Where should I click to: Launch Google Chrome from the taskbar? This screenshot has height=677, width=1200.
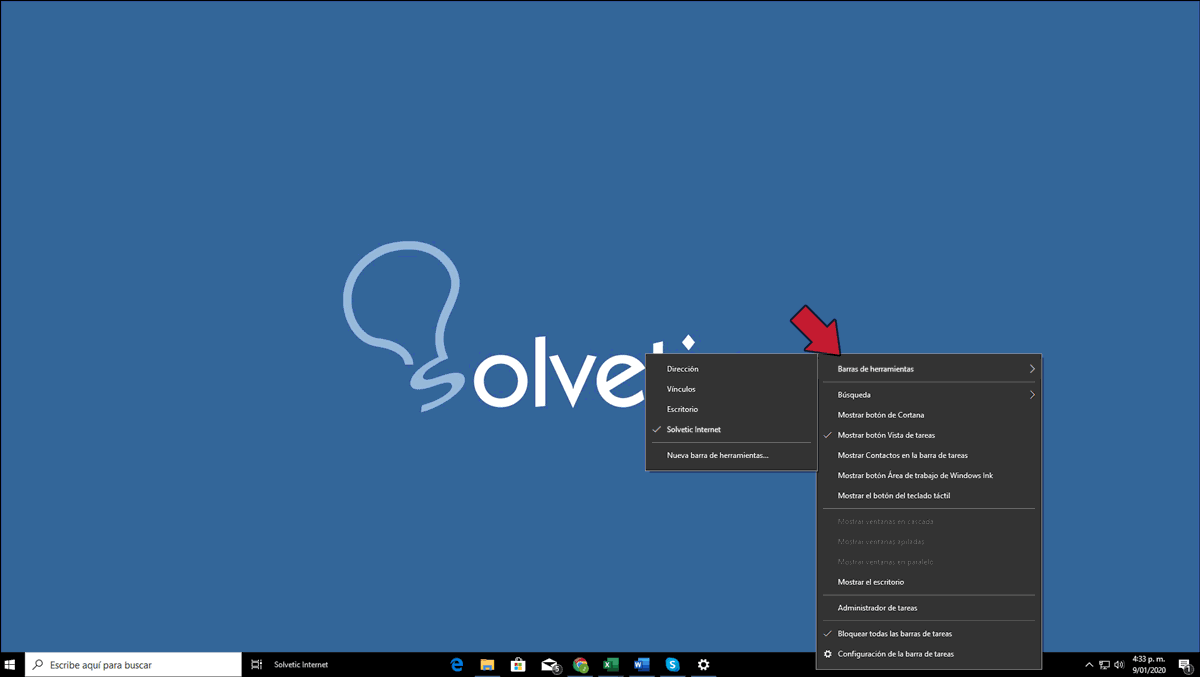pos(580,664)
